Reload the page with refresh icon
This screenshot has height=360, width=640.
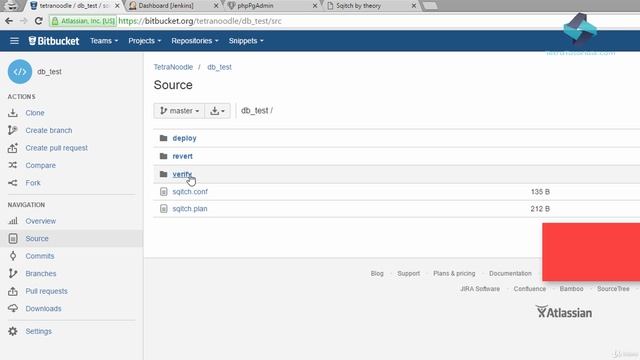(x=38, y=21)
